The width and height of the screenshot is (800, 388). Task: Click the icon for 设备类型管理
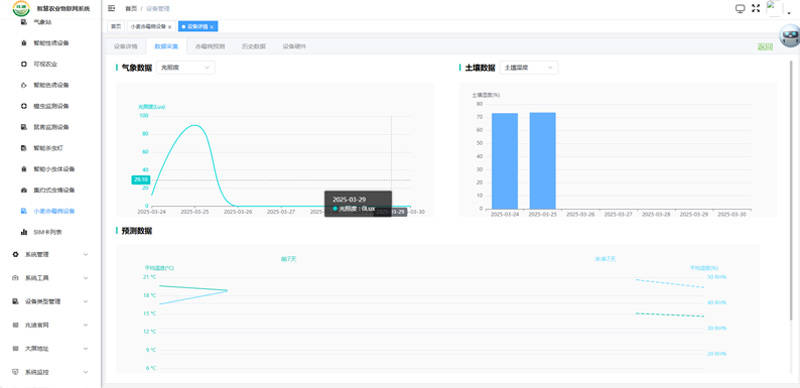pos(15,301)
